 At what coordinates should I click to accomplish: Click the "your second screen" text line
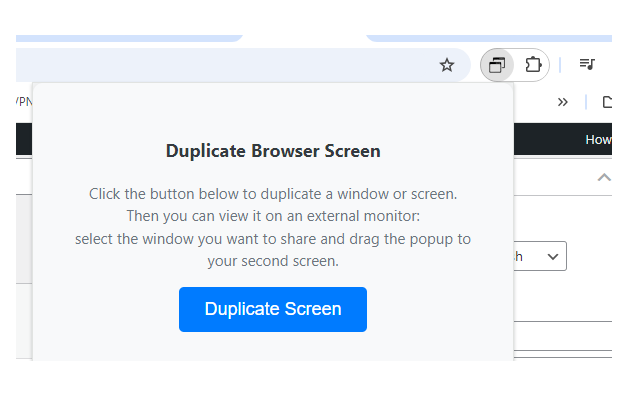[273, 262]
